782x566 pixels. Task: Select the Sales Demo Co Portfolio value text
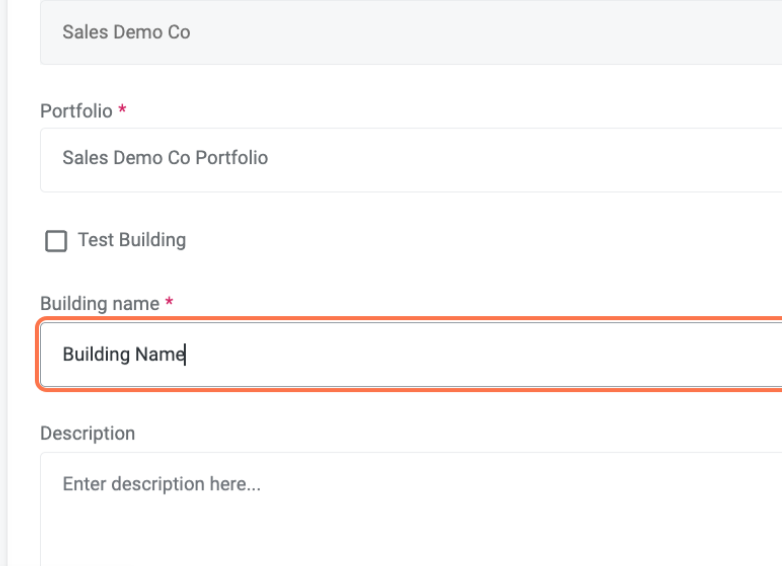pos(165,158)
